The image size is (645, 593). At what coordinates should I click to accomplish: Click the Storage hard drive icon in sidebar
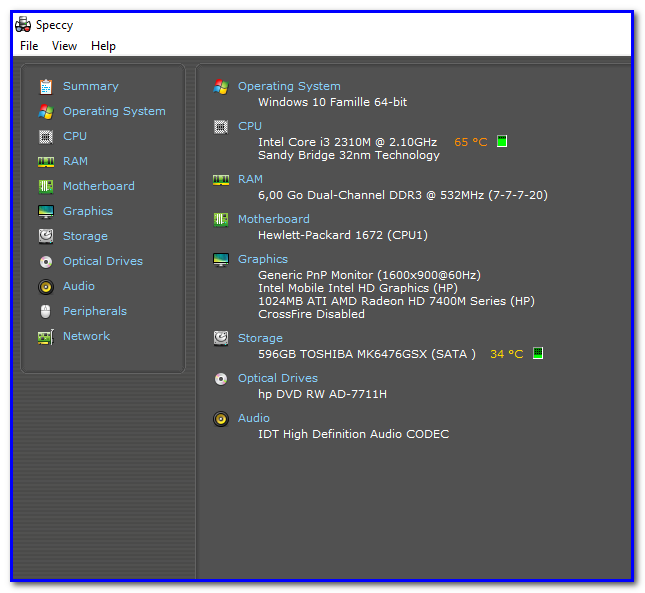(x=46, y=236)
